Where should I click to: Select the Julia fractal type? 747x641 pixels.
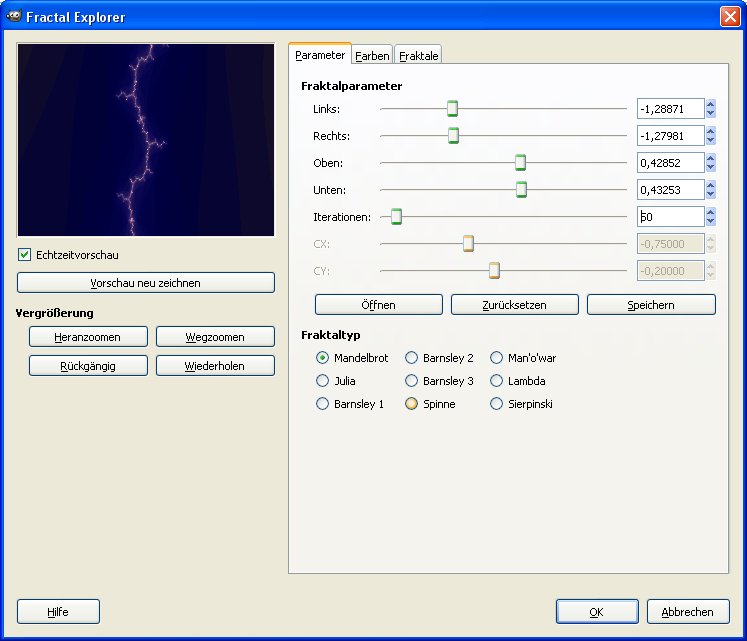coord(323,380)
